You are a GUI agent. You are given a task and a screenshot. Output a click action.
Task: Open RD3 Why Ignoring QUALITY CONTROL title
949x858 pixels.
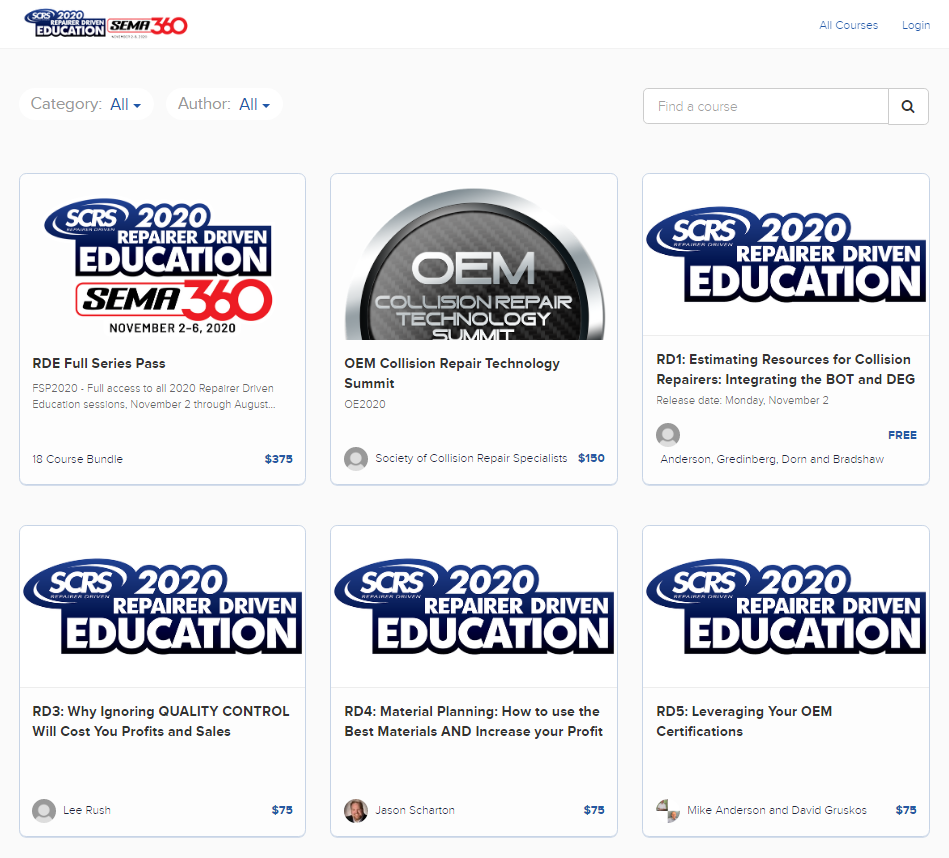[160, 721]
